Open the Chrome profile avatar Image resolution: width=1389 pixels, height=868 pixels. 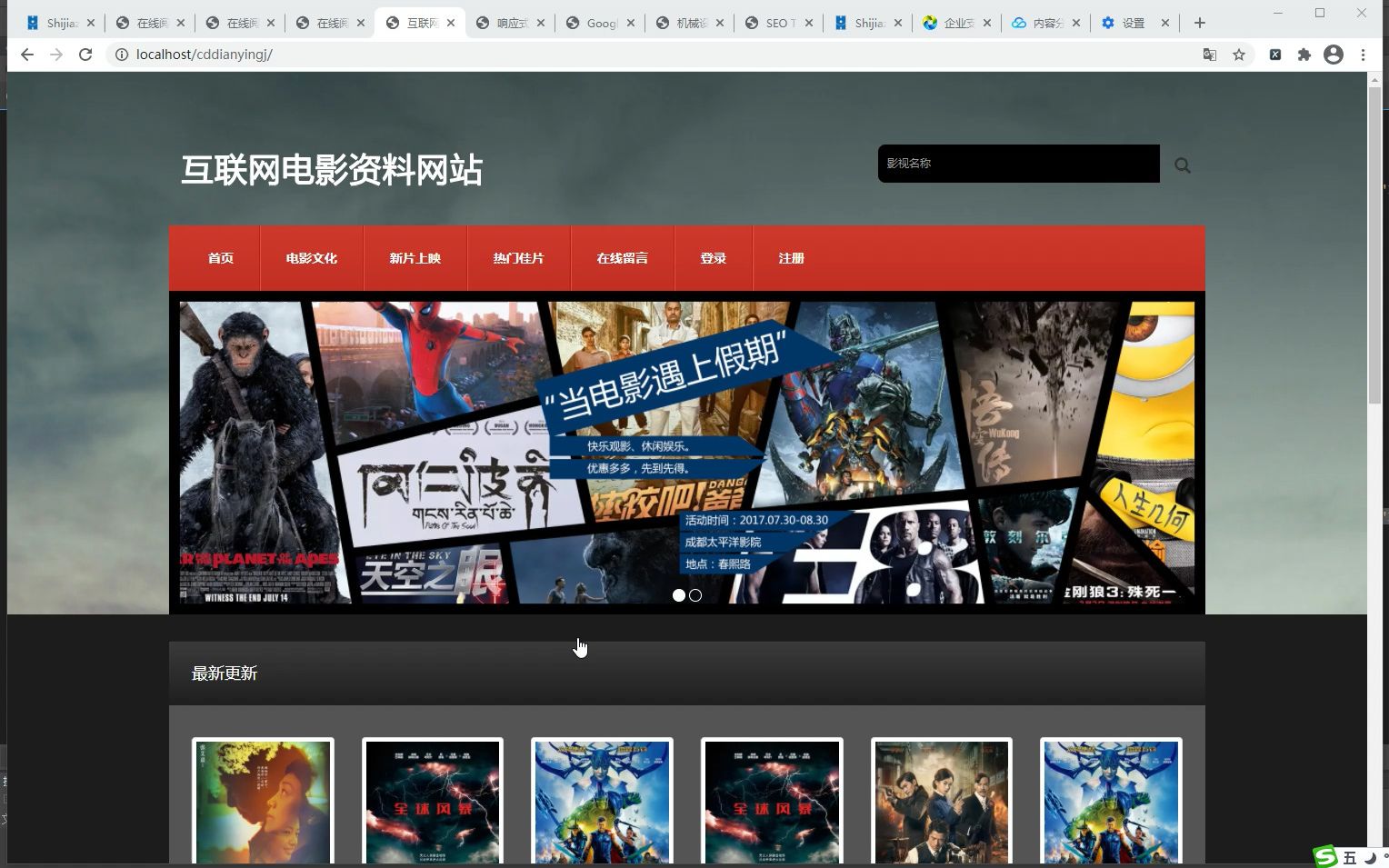pos(1334,55)
